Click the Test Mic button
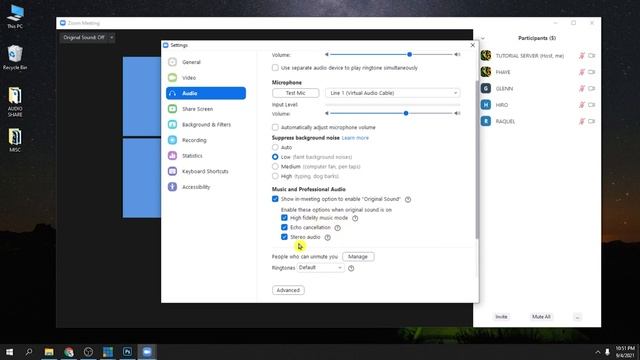This screenshot has width=640, height=360. 296,93
